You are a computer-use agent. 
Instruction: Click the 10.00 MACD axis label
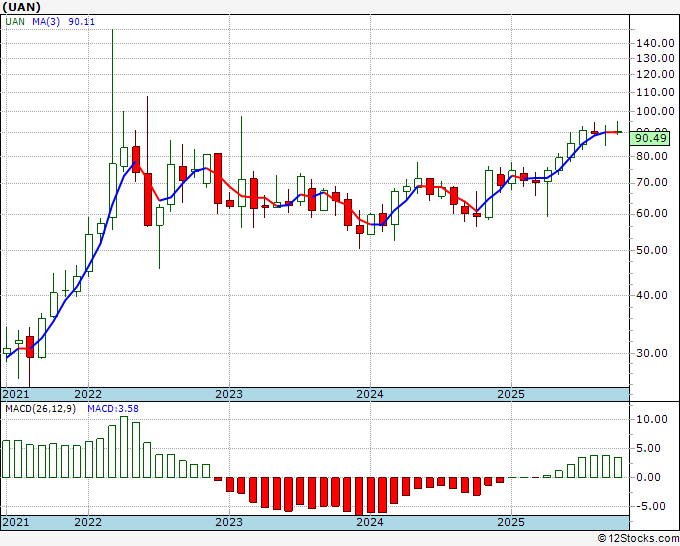[x=652, y=420]
